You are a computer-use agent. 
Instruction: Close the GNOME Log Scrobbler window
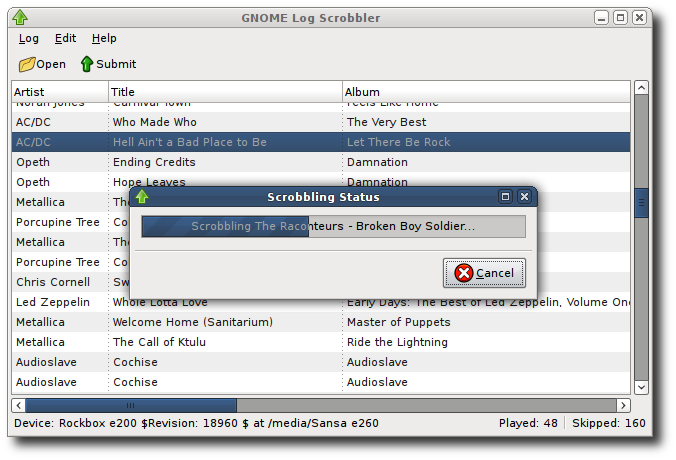tap(639, 18)
